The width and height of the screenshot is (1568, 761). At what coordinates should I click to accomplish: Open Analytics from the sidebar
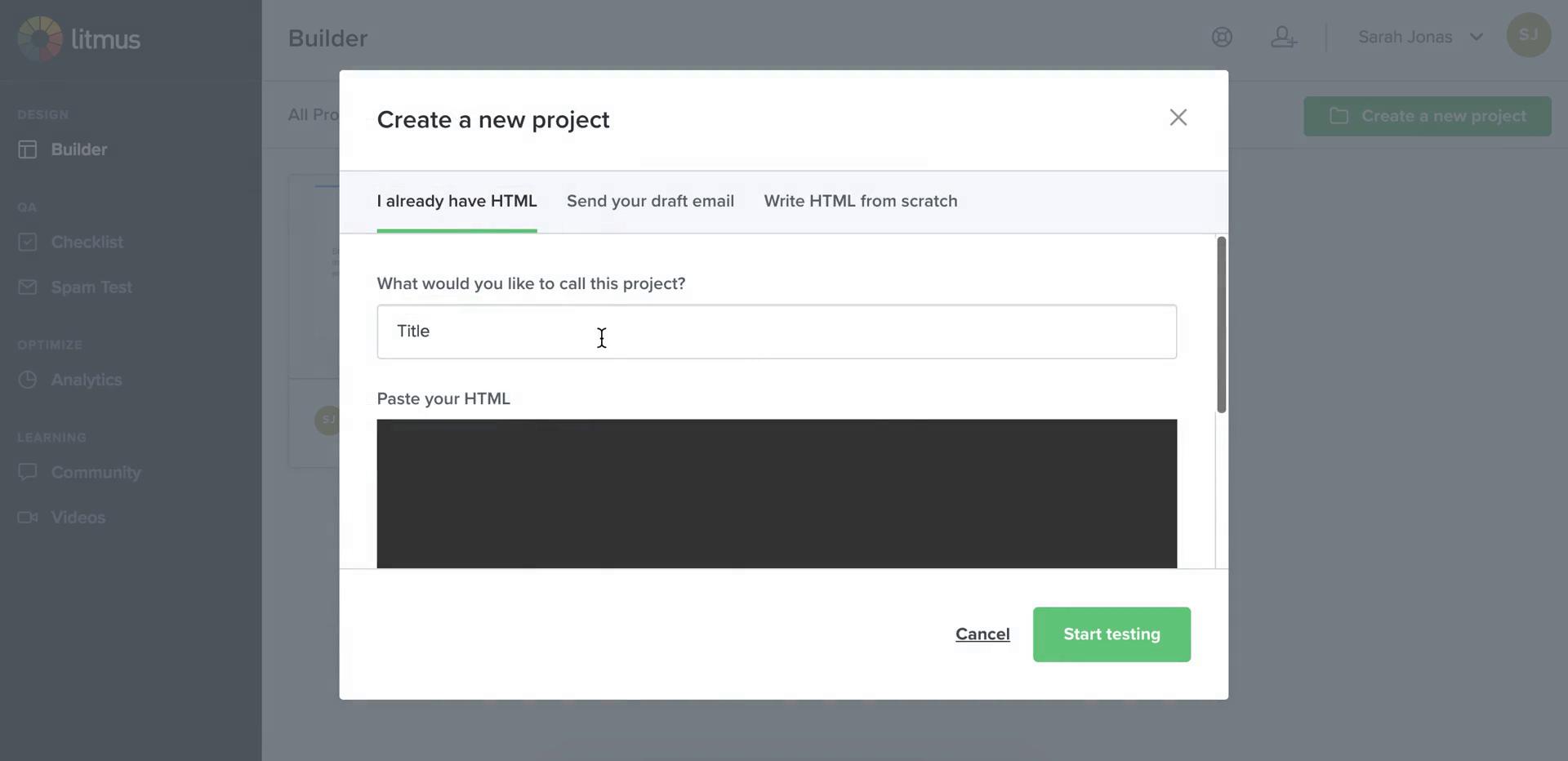tap(86, 380)
